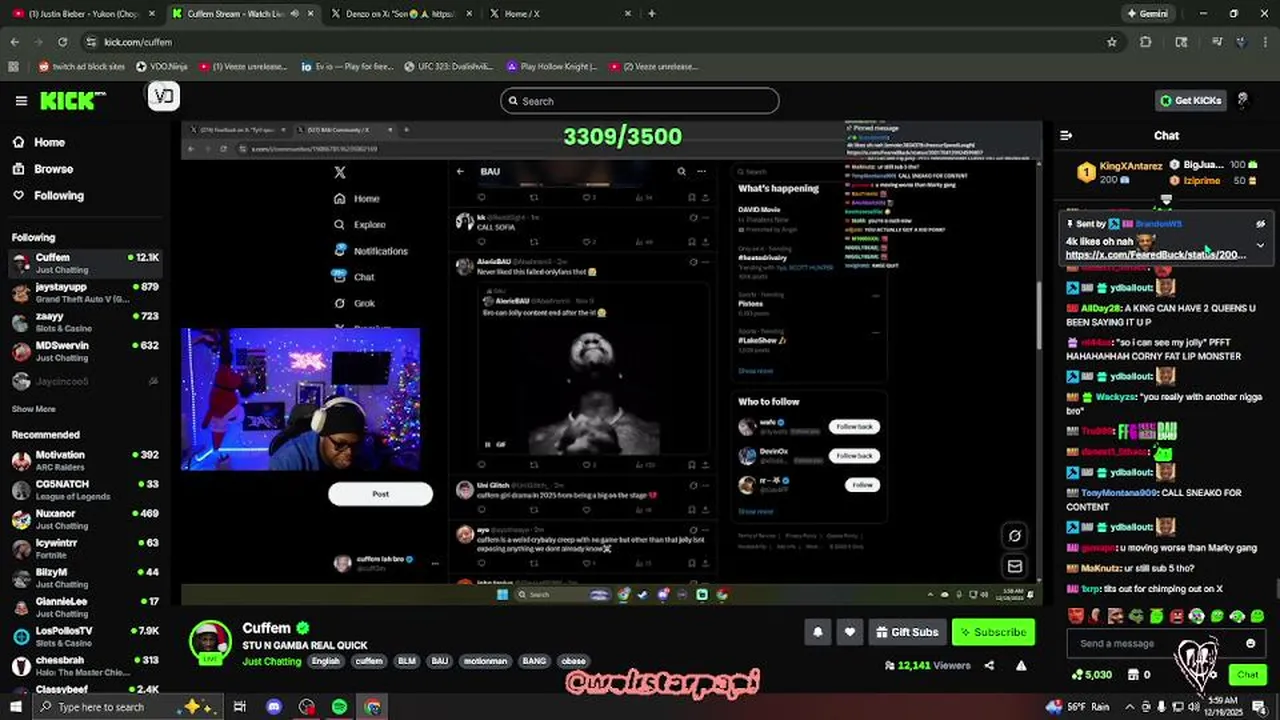Select GiannieLee recommended channel

pyautogui.click(x=85, y=607)
